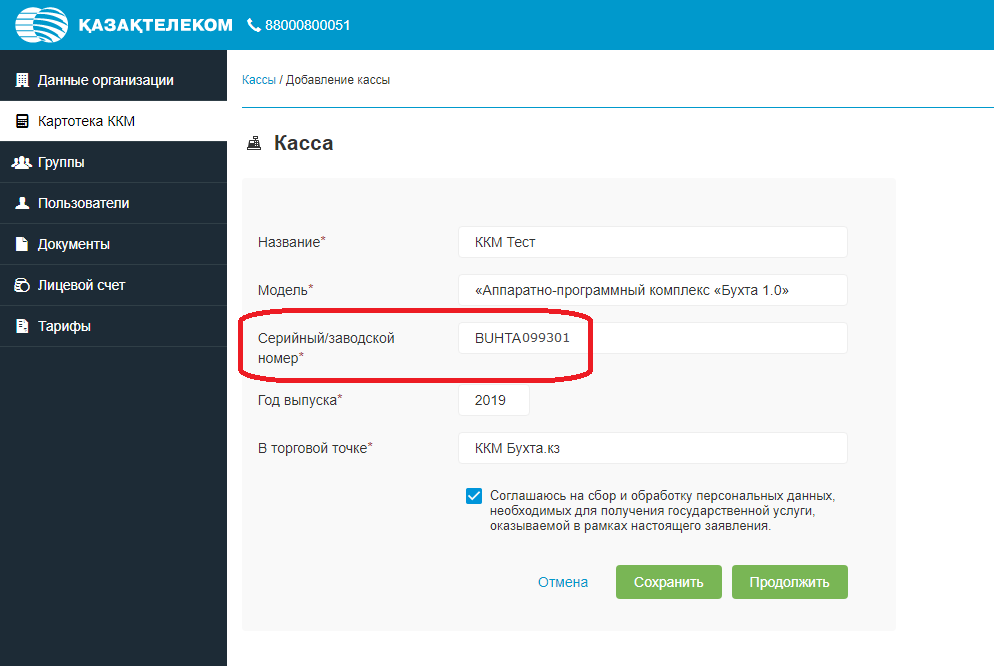The width and height of the screenshot is (994, 666).
Task: Click the building icon beside Данные организации
Action: click(x=22, y=80)
